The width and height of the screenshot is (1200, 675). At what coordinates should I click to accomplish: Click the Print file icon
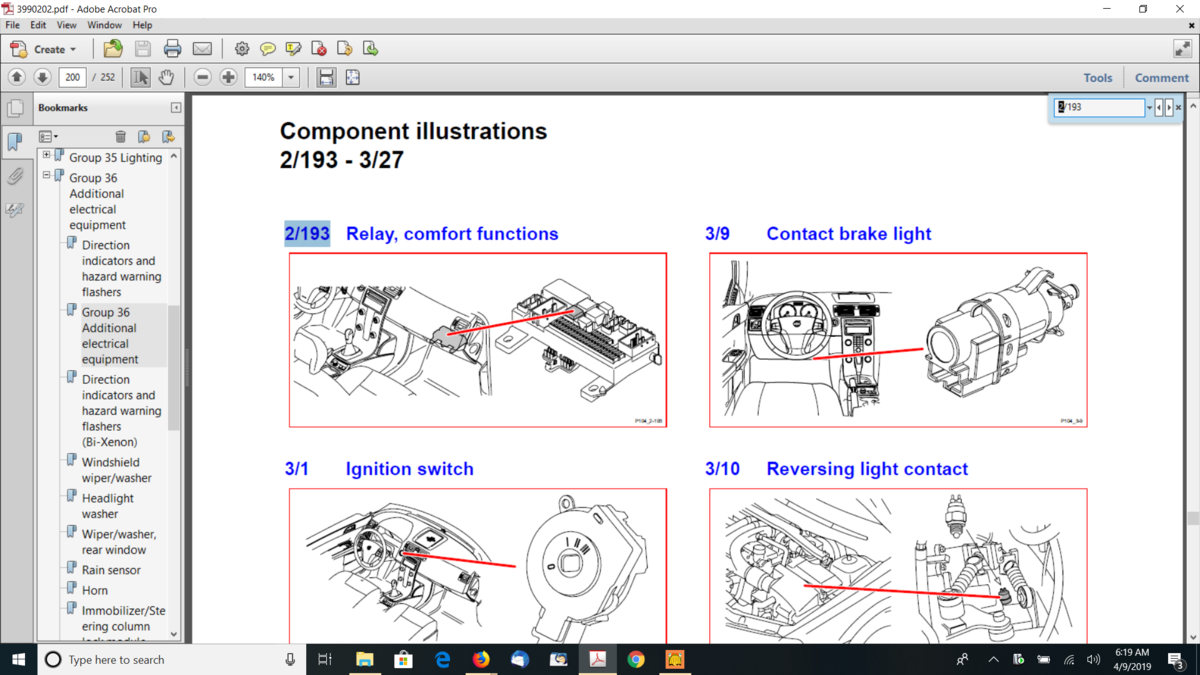tap(172, 49)
